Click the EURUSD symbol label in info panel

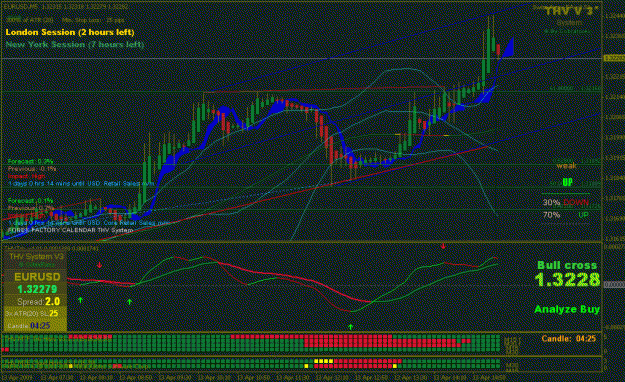pos(37,277)
